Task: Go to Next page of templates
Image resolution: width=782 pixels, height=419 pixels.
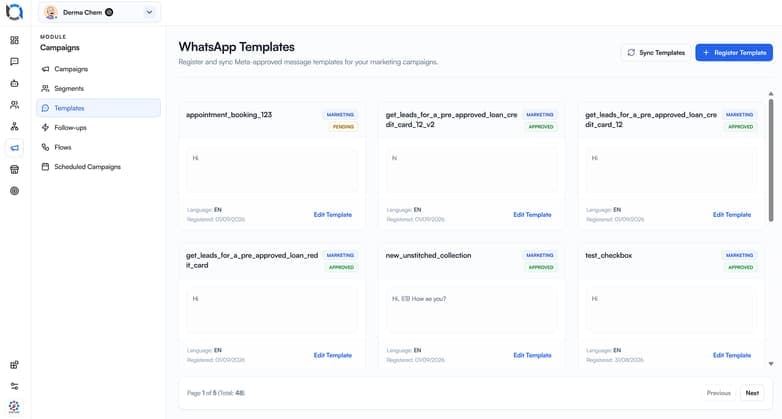Action: [752, 393]
